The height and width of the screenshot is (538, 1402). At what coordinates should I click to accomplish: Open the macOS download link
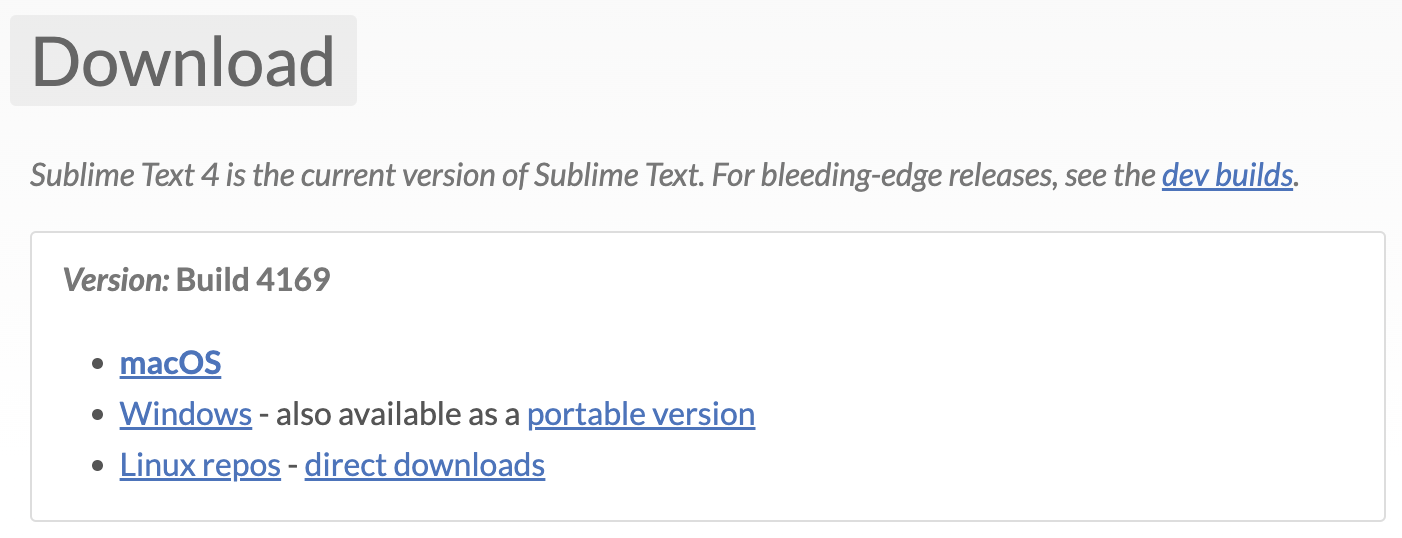170,362
